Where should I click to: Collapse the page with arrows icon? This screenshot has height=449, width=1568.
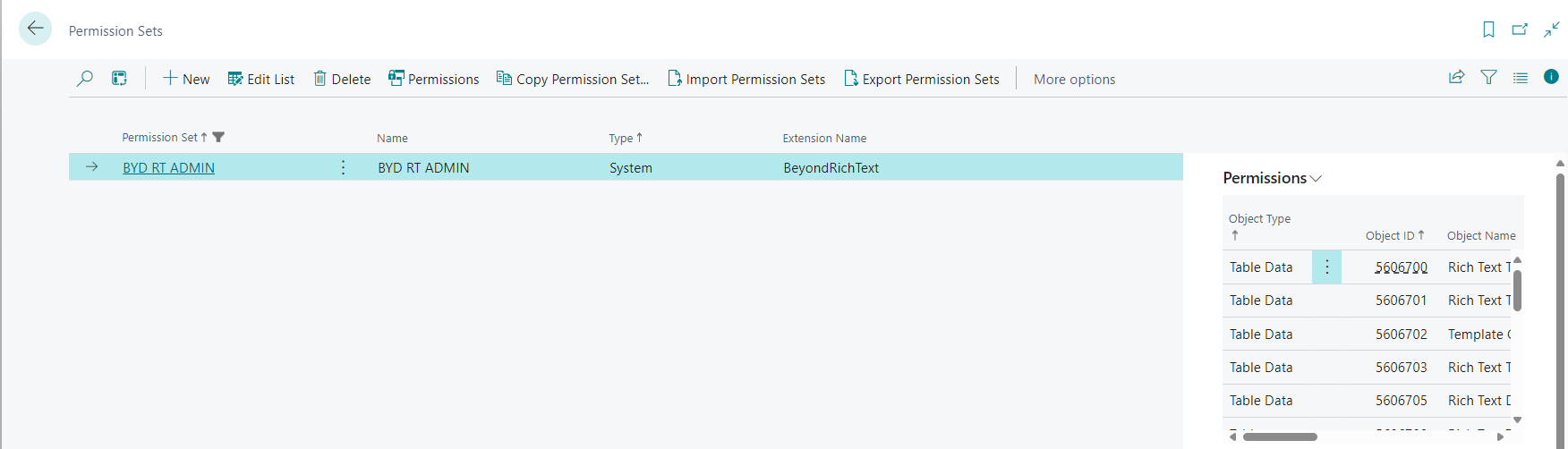point(1551,30)
